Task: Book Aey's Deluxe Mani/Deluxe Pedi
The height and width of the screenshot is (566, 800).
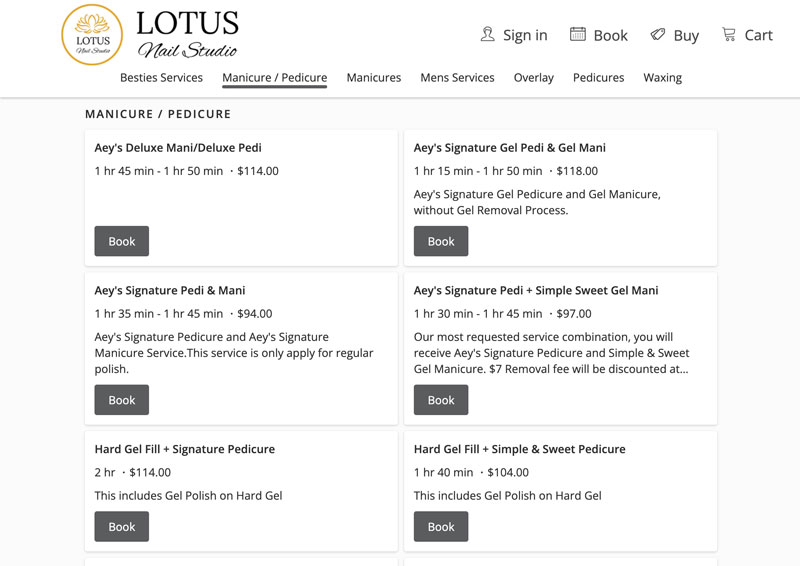Action: pyautogui.click(x=121, y=241)
